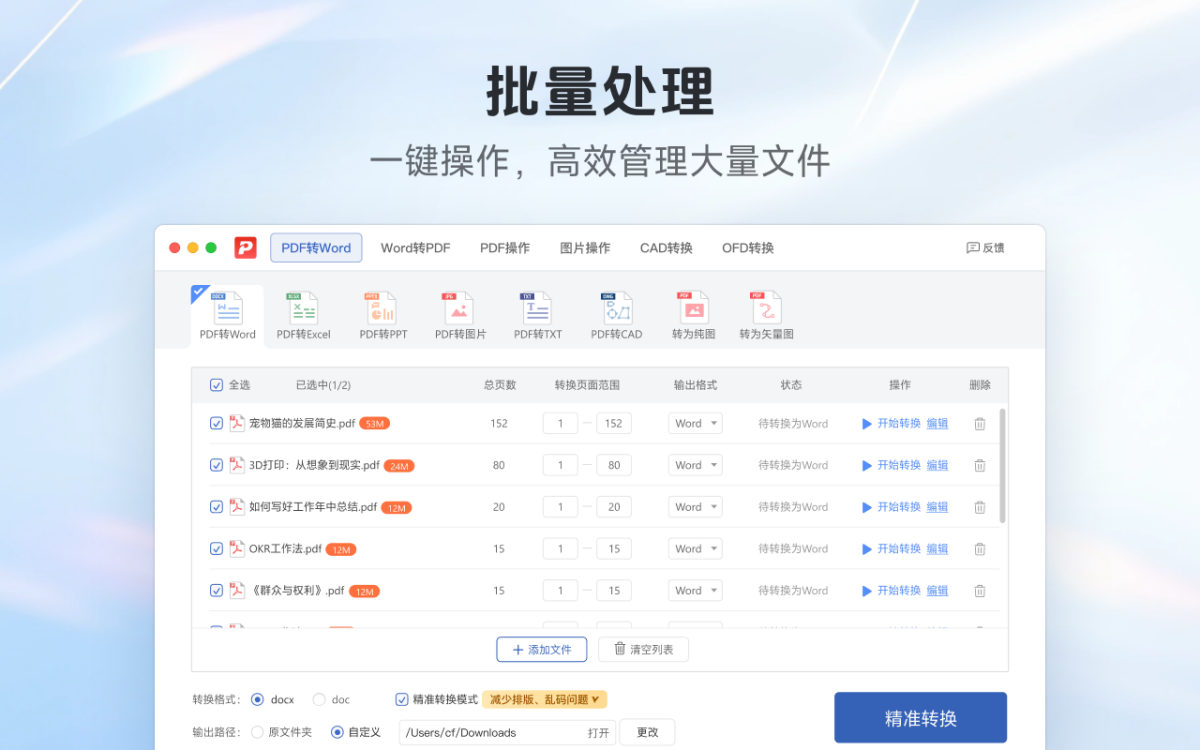The image size is (1200, 750).
Task: Switch to PDF转Word top tab
Action: [316, 248]
